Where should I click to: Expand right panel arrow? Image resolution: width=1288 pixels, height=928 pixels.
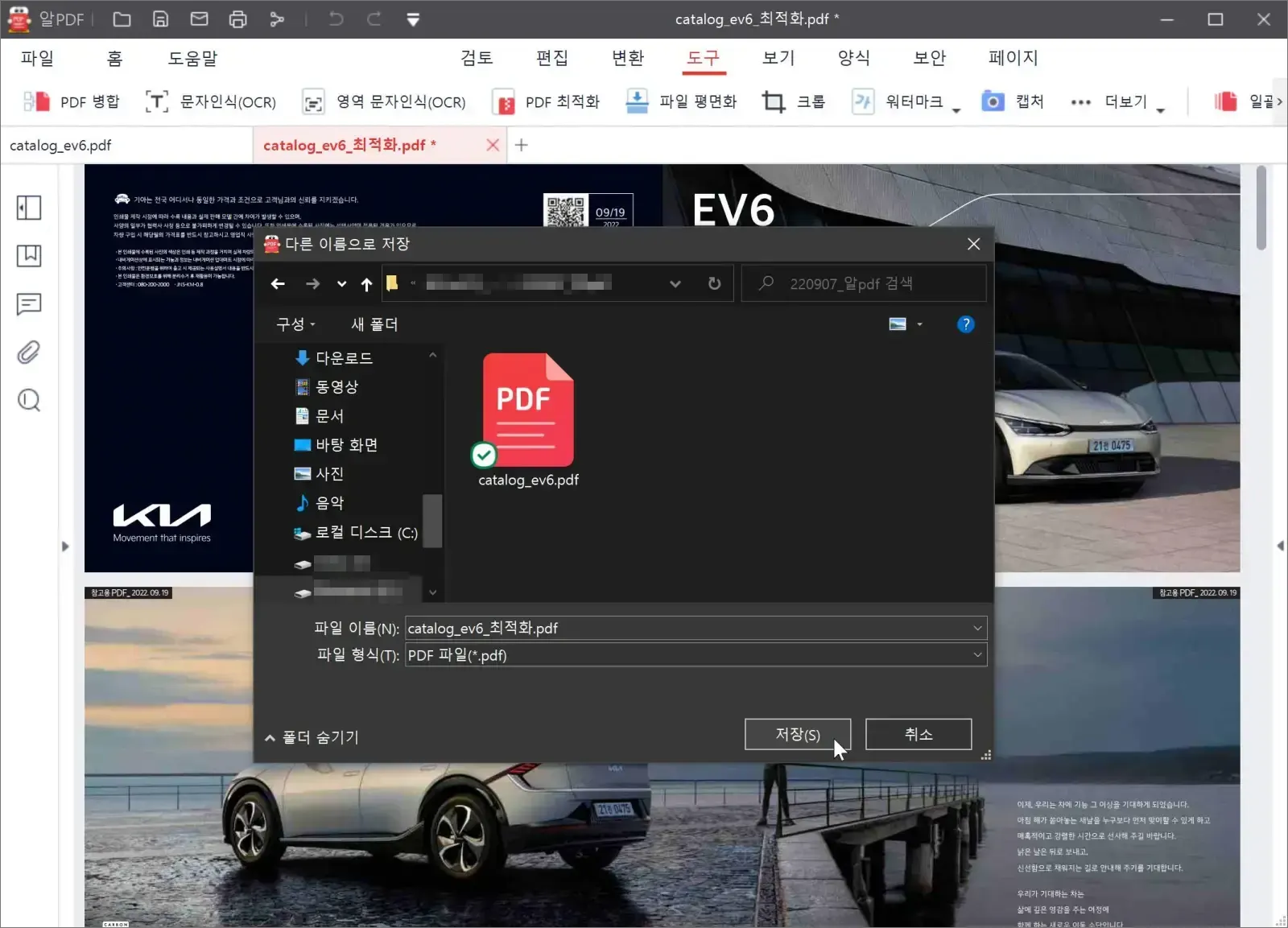pyautogui.click(x=1280, y=546)
